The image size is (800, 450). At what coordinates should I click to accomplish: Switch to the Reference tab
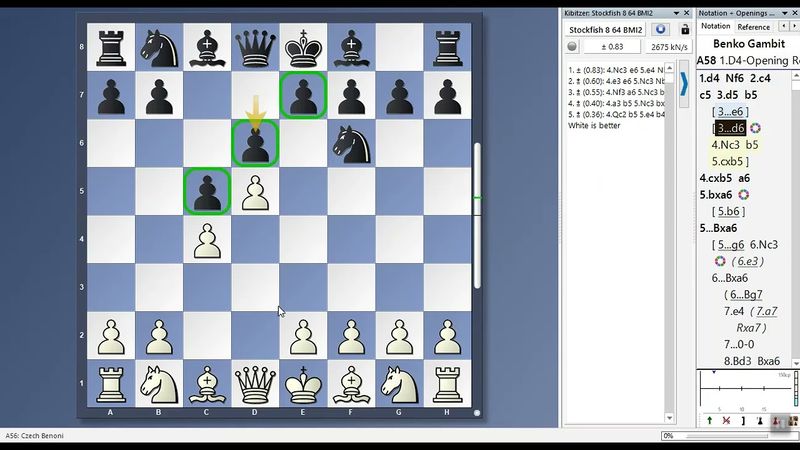[753, 27]
